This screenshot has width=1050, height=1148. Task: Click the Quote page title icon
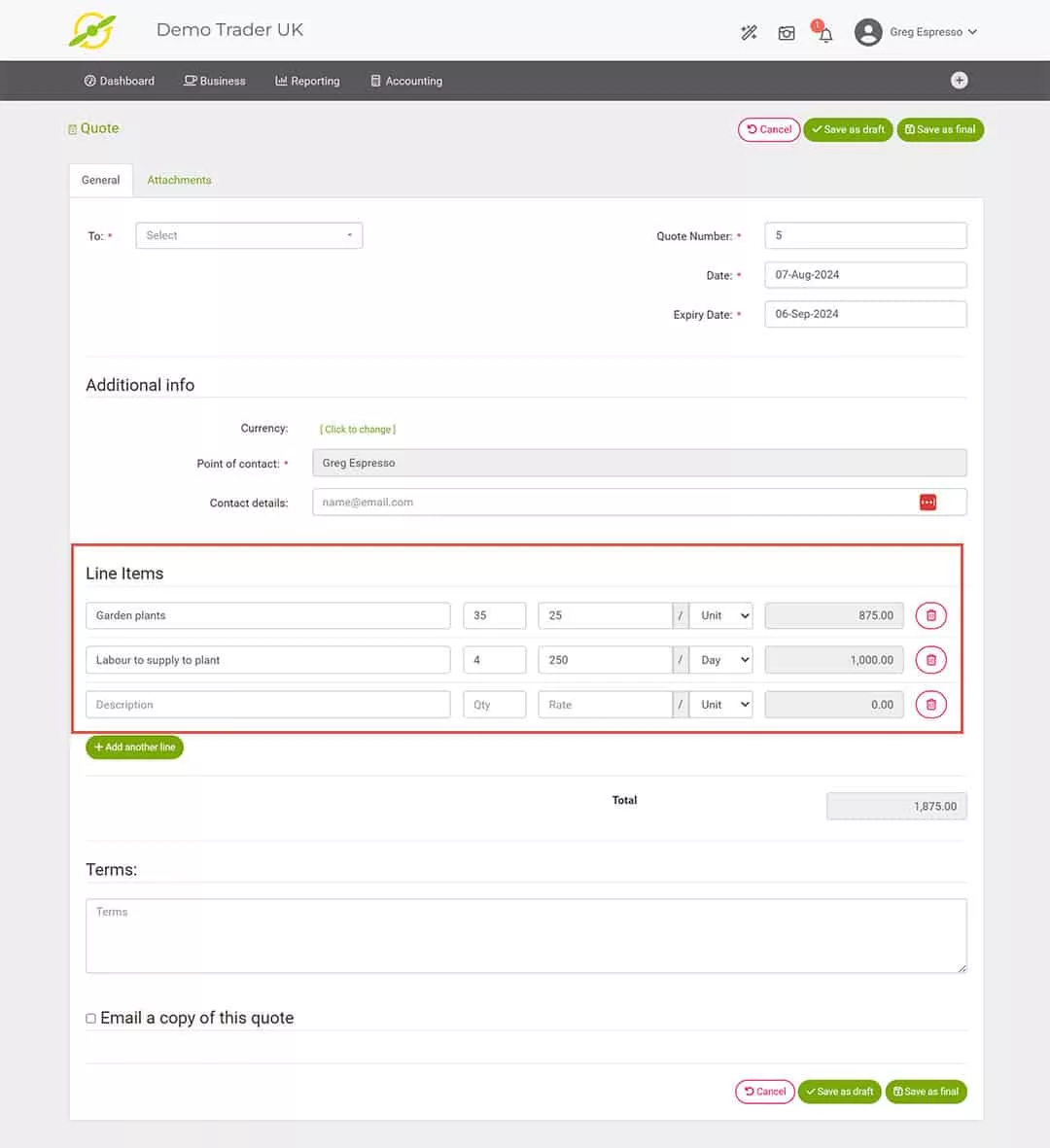73,129
